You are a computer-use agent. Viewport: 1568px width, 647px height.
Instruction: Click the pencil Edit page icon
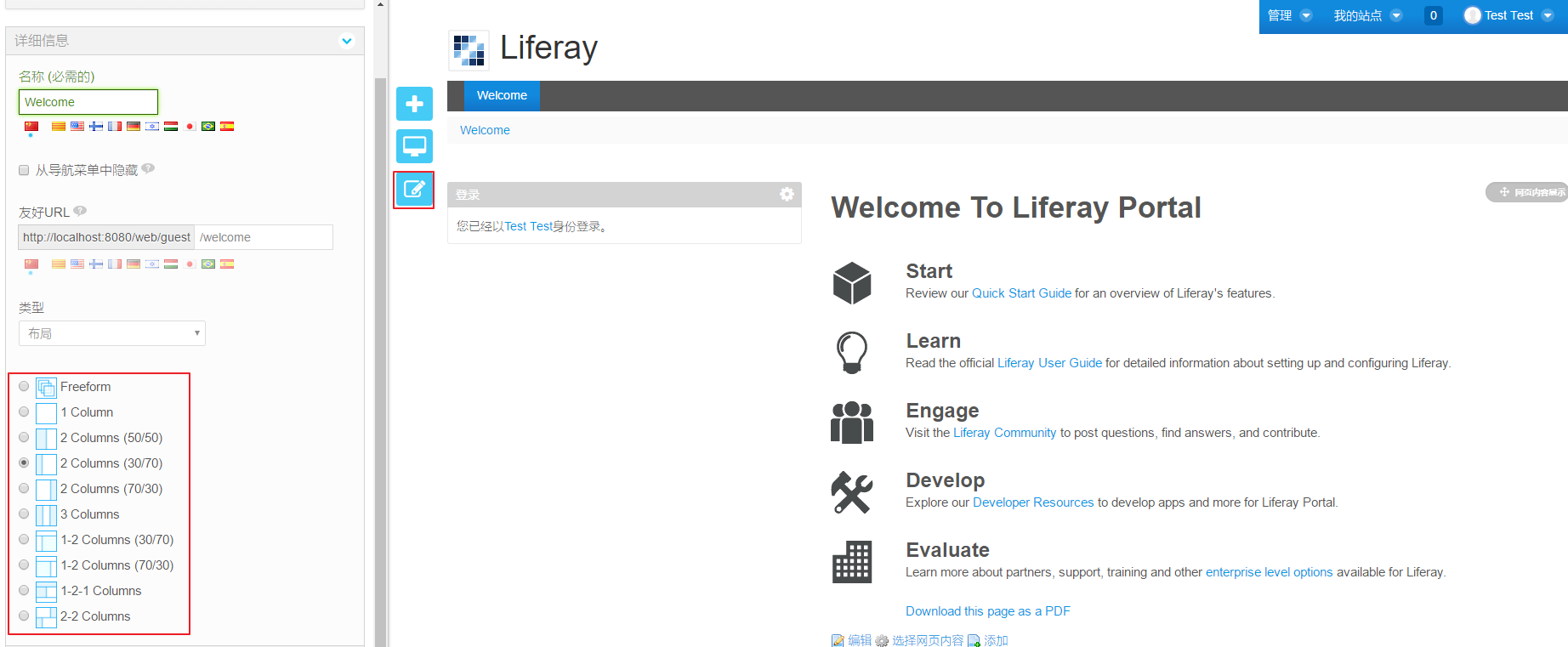point(414,189)
